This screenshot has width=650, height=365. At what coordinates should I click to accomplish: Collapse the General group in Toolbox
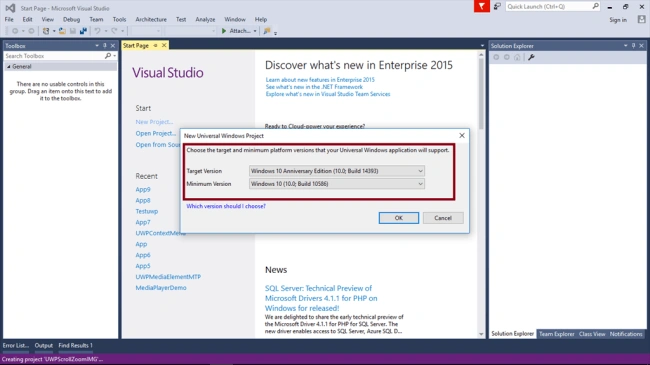(x=9, y=66)
